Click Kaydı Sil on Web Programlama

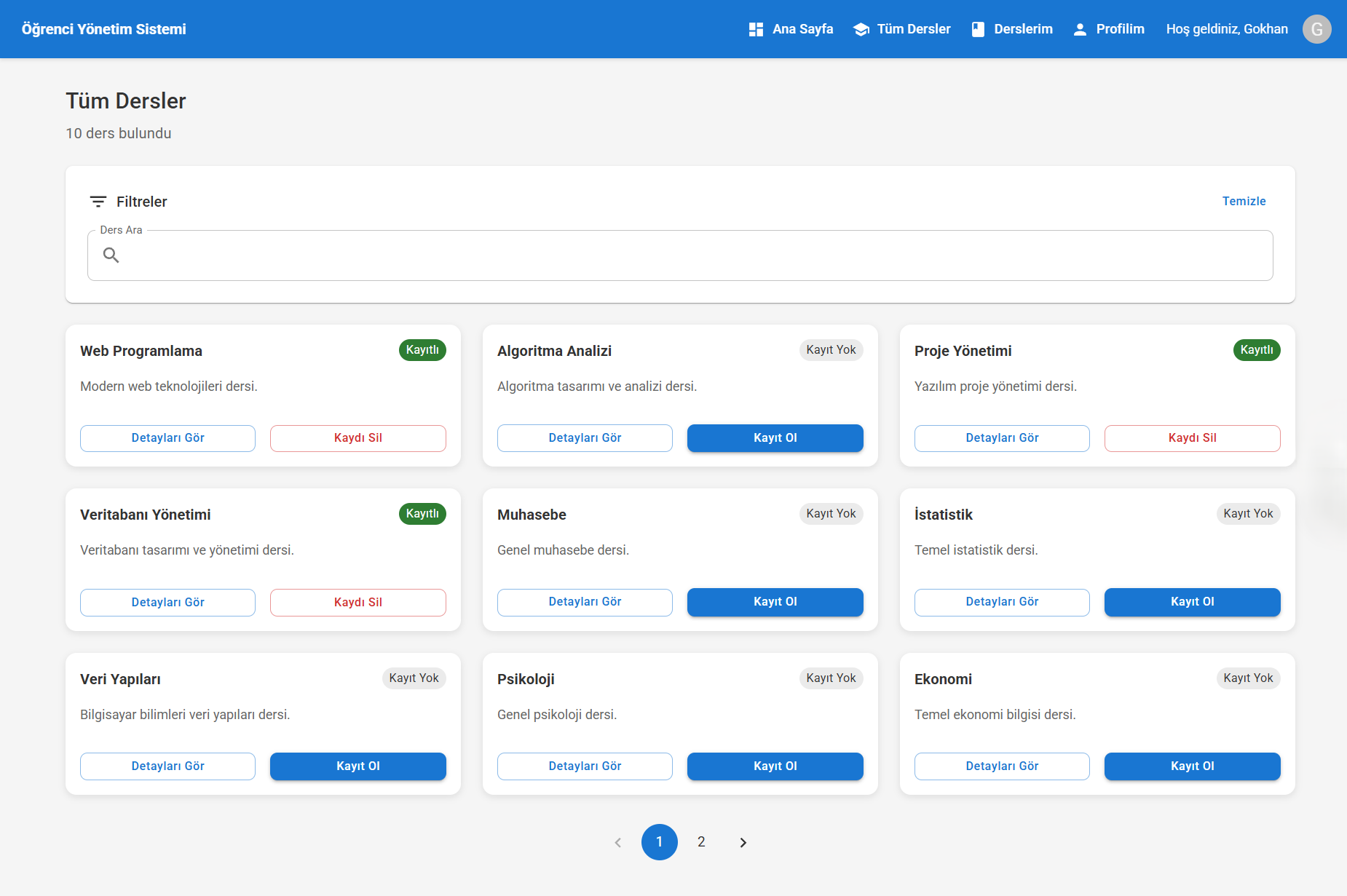tap(358, 437)
